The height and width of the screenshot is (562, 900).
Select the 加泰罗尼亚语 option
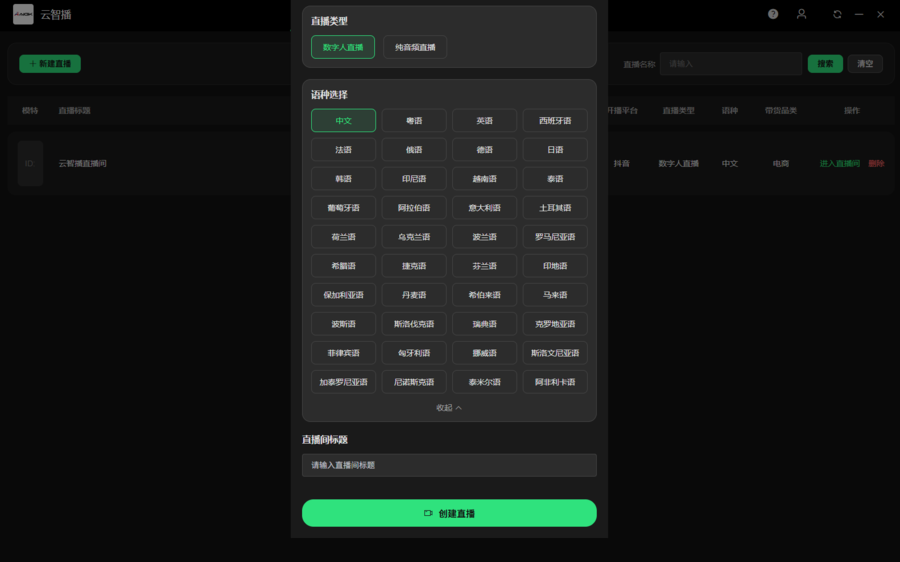343,382
